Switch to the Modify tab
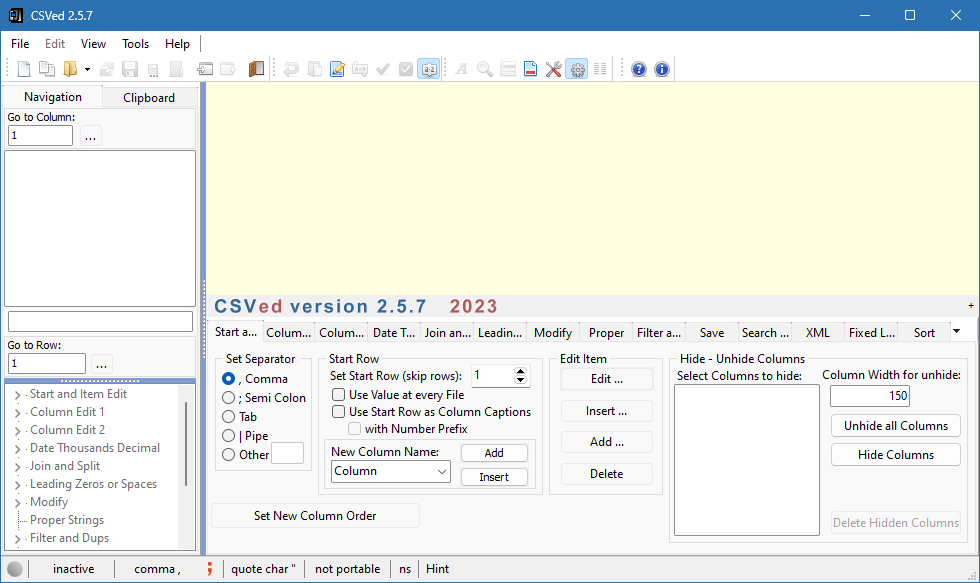Screen dimensions: 980x583 click(x=553, y=333)
